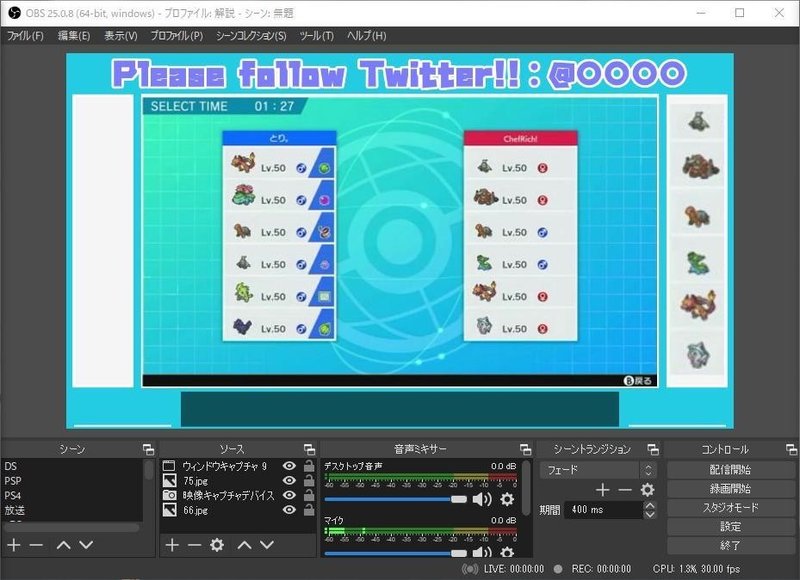The image size is (800, 580).
Task: Pop out the 音声ミキサー dock panel
Action: [x=526, y=449]
